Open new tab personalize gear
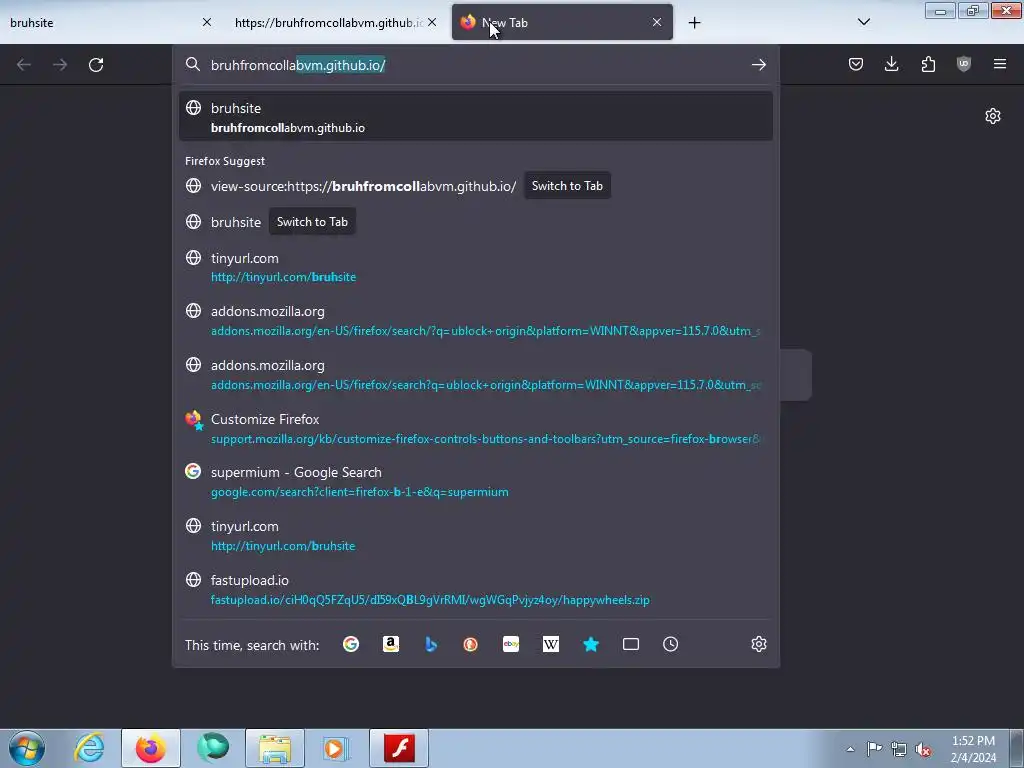The height and width of the screenshot is (768, 1024). pyautogui.click(x=993, y=116)
